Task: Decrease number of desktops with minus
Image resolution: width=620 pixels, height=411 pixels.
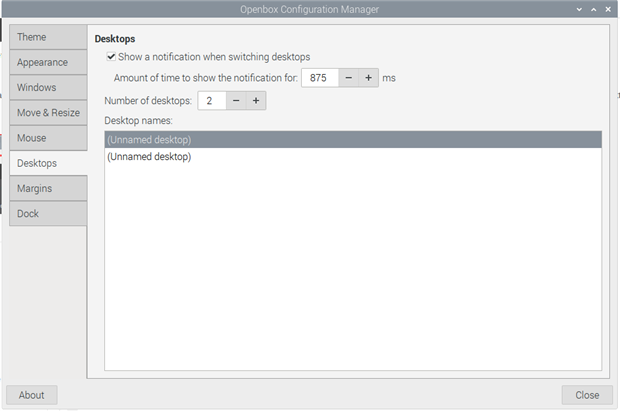Action: [236, 101]
